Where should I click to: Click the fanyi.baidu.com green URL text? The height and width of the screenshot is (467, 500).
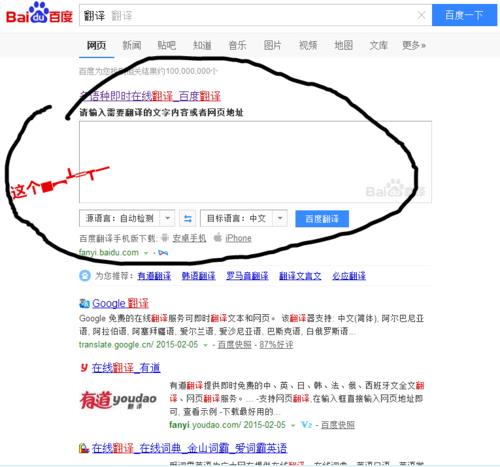pos(109,253)
